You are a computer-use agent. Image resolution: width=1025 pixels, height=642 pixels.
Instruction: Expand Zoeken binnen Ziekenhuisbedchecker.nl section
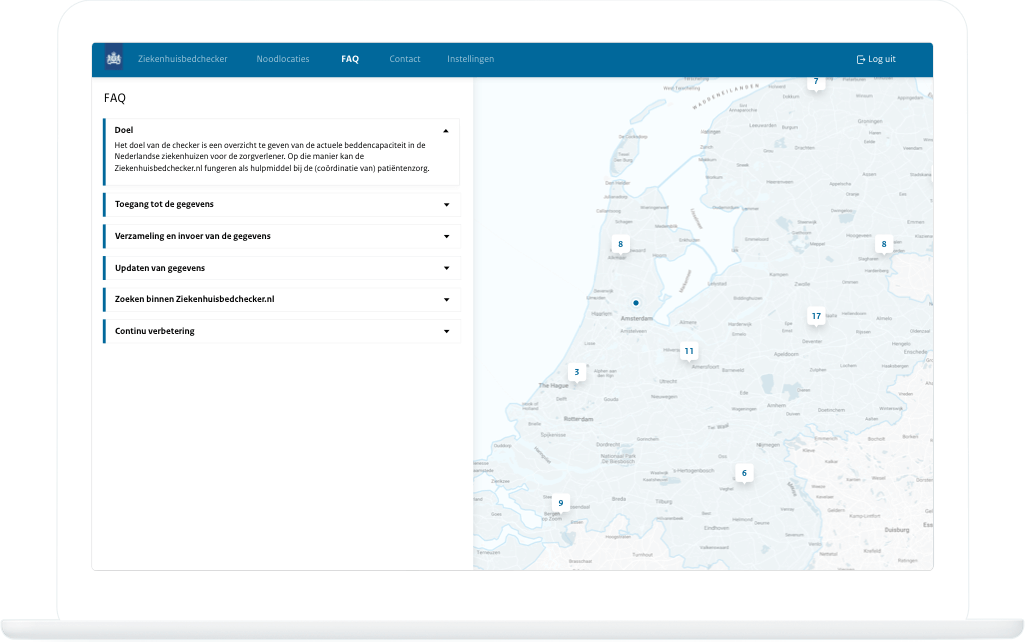[282, 299]
